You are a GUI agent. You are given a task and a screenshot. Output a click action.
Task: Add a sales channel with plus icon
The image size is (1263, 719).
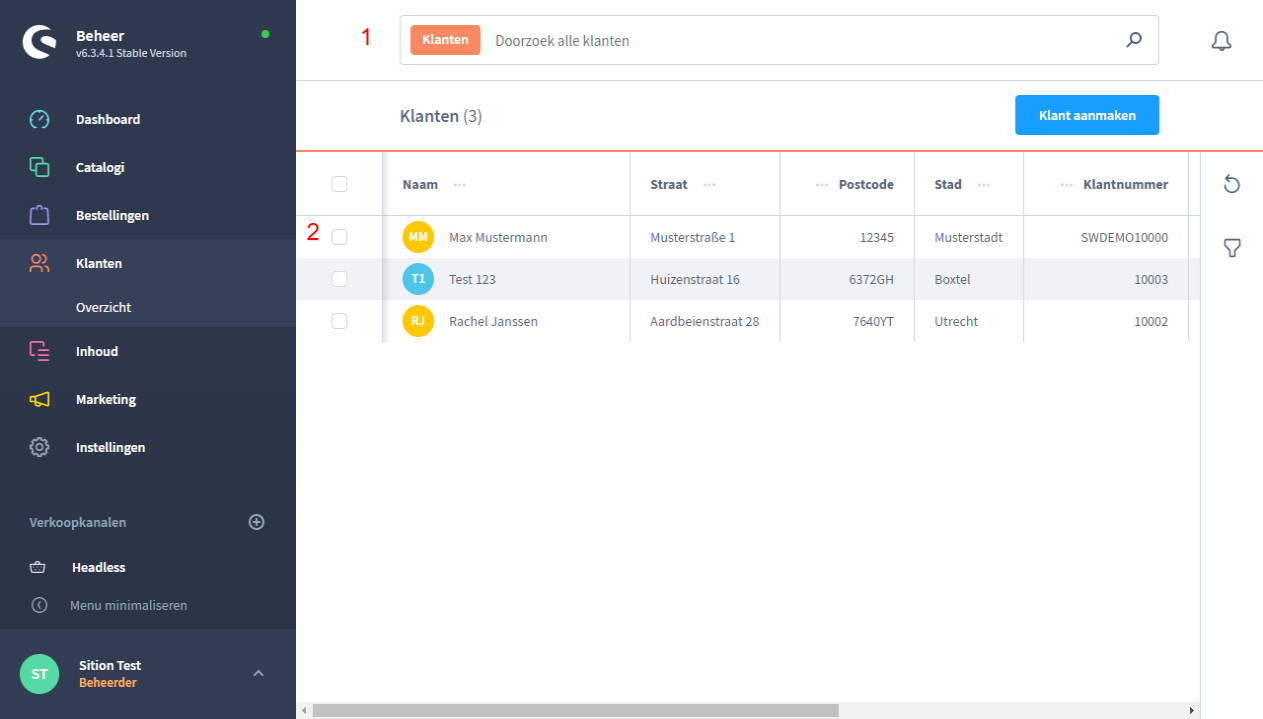point(257,522)
